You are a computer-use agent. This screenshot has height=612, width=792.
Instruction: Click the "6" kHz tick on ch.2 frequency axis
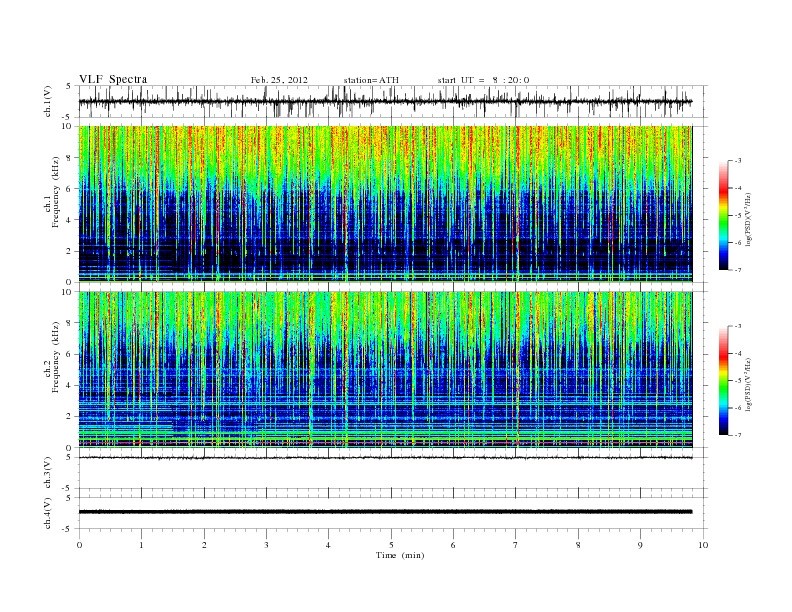(x=70, y=354)
